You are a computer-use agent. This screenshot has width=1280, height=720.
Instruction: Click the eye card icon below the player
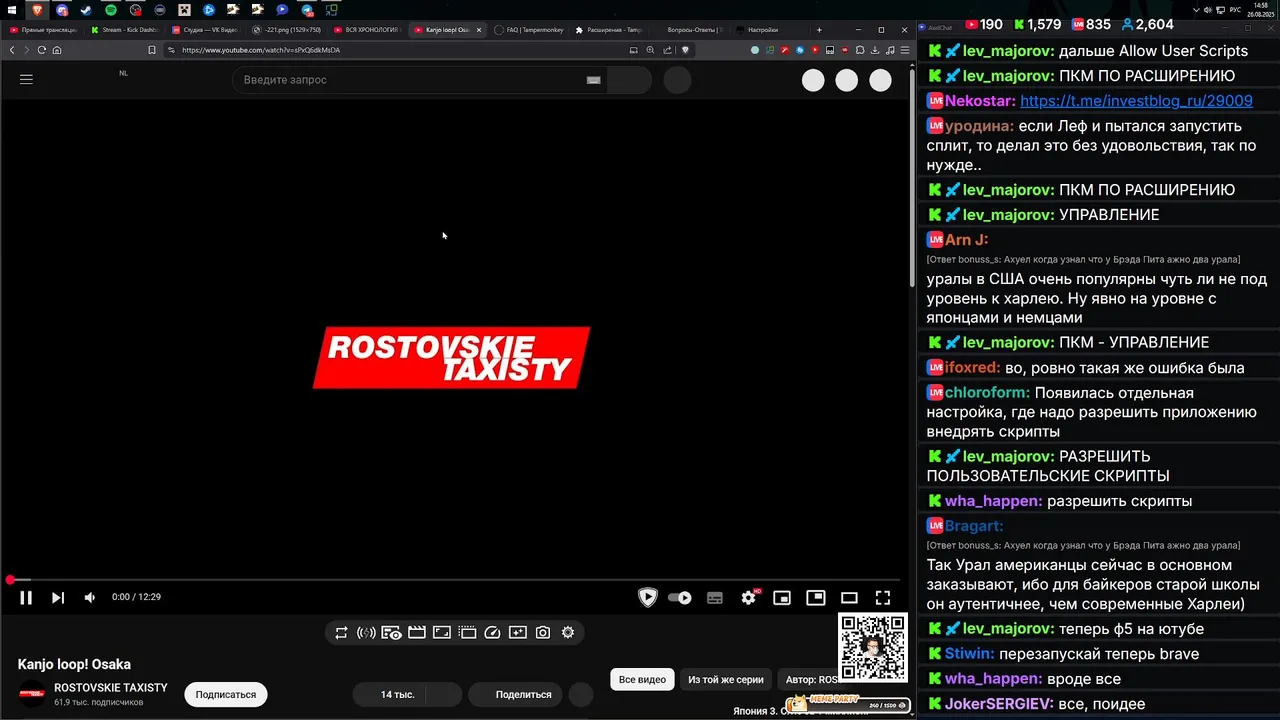(392, 633)
